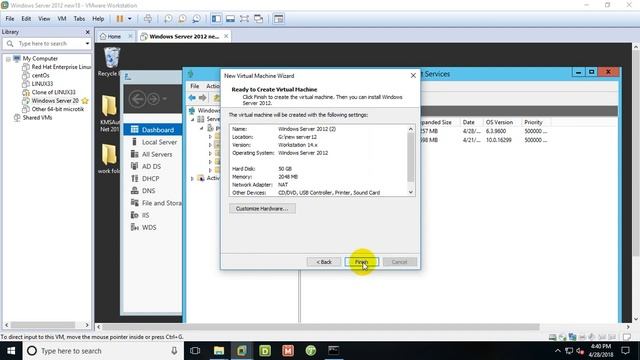The width and height of the screenshot is (640, 360).
Task: Click Server Manager forward arrow
Action: coord(153,99)
